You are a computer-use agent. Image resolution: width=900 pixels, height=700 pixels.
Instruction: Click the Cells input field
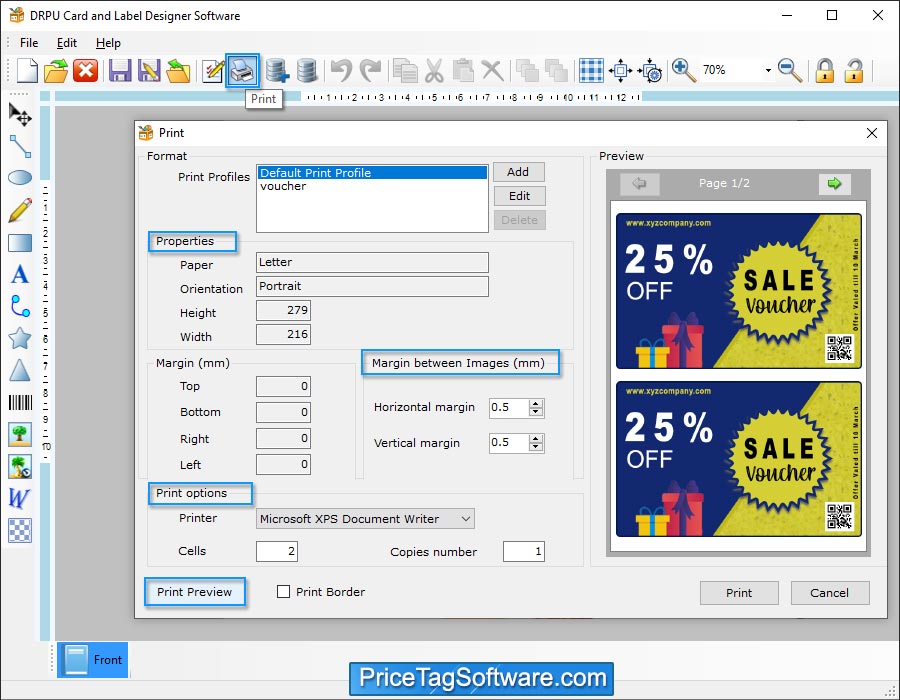276,552
